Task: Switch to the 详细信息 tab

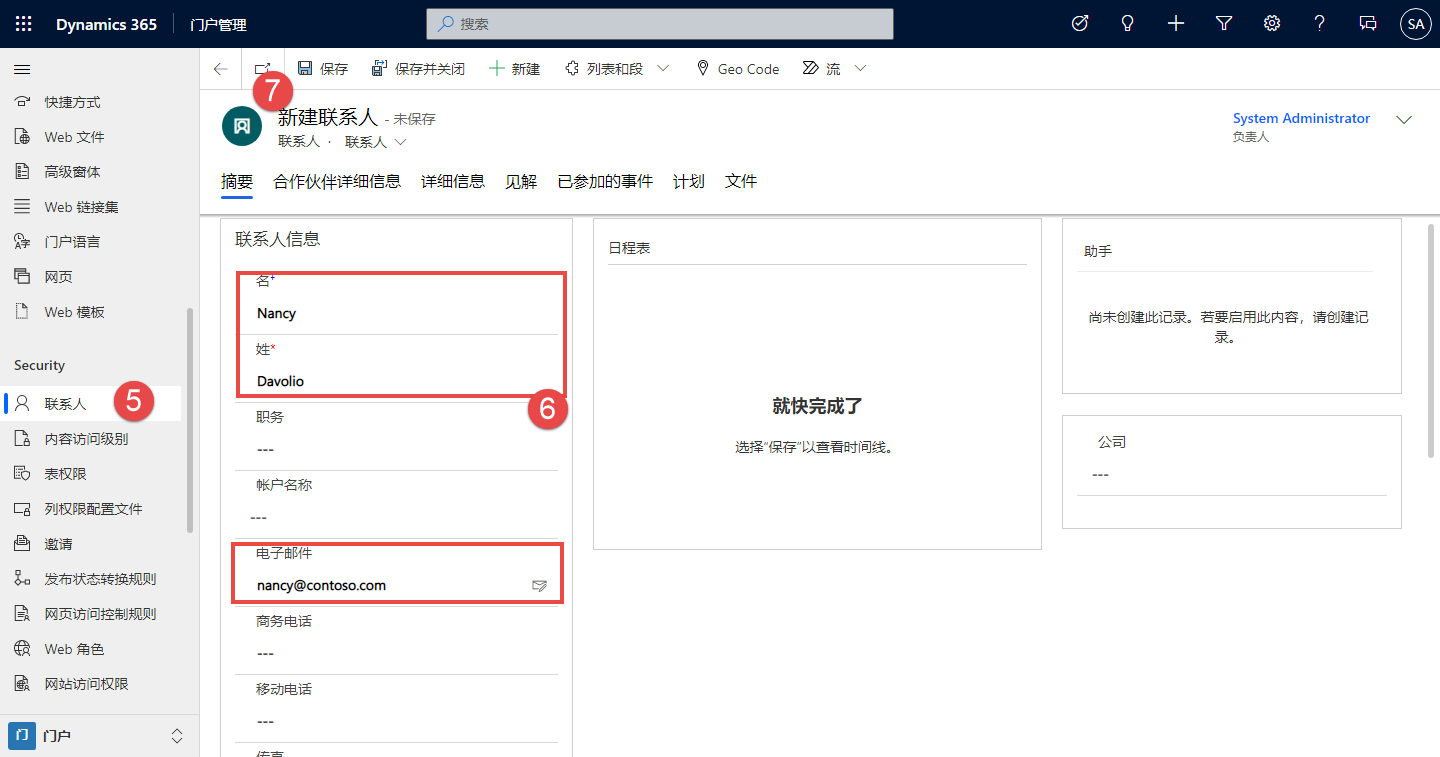Action: pyautogui.click(x=452, y=182)
